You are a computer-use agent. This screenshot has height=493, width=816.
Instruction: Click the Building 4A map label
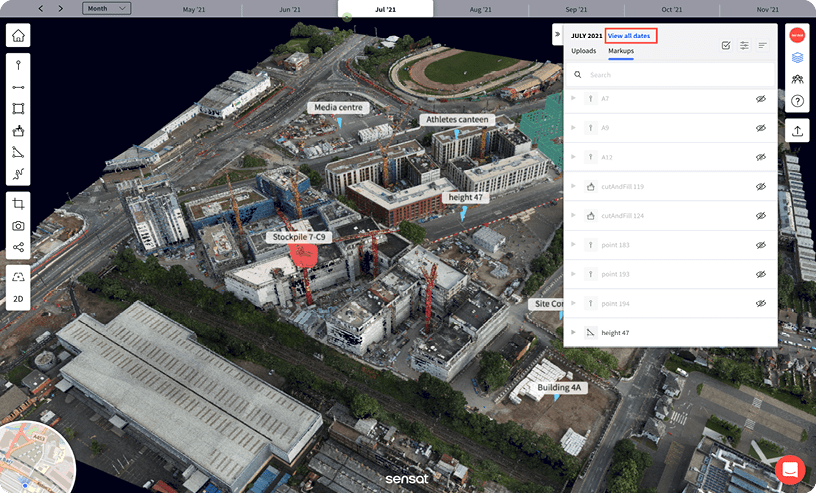point(559,387)
